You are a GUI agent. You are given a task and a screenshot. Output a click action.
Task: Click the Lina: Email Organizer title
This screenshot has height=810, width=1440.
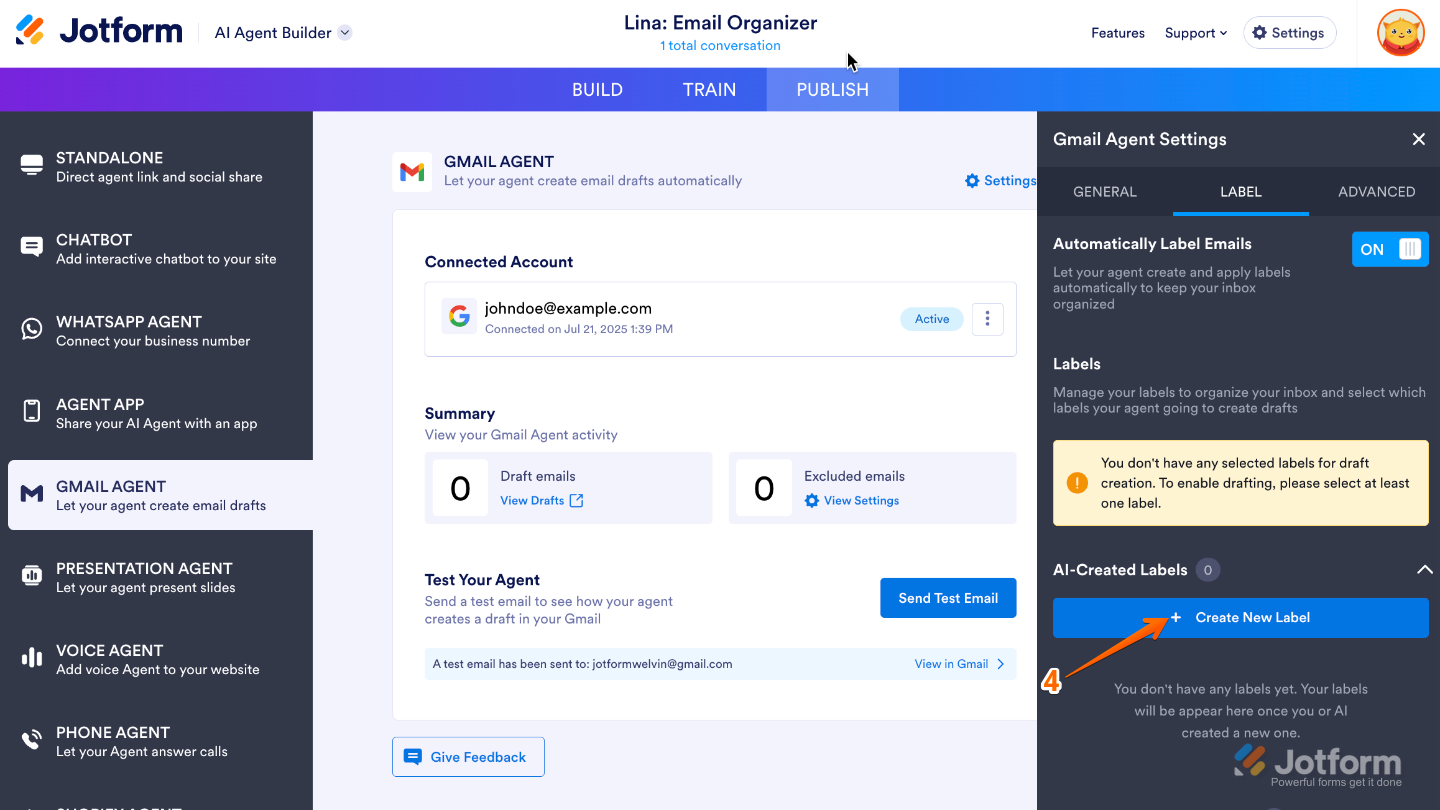click(x=720, y=22)
